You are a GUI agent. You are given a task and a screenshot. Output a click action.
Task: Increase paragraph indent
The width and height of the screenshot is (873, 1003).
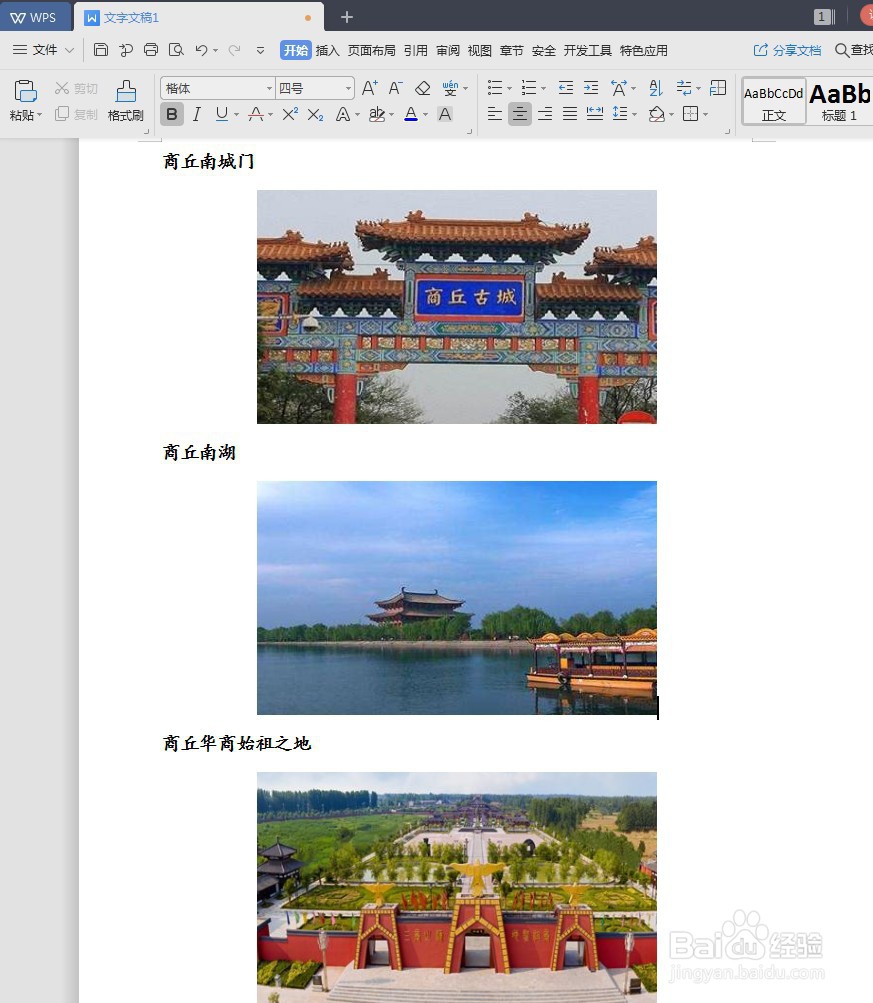pyautogui.click(x=591, y=88)
